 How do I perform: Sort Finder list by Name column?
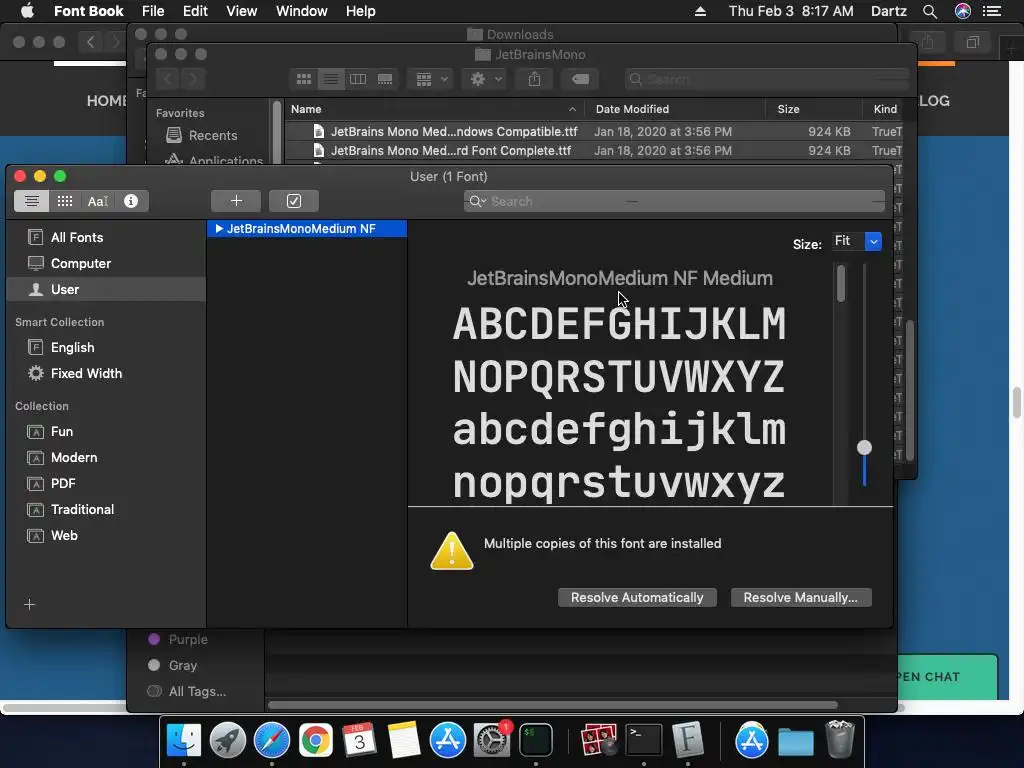[x=434, y=109]
